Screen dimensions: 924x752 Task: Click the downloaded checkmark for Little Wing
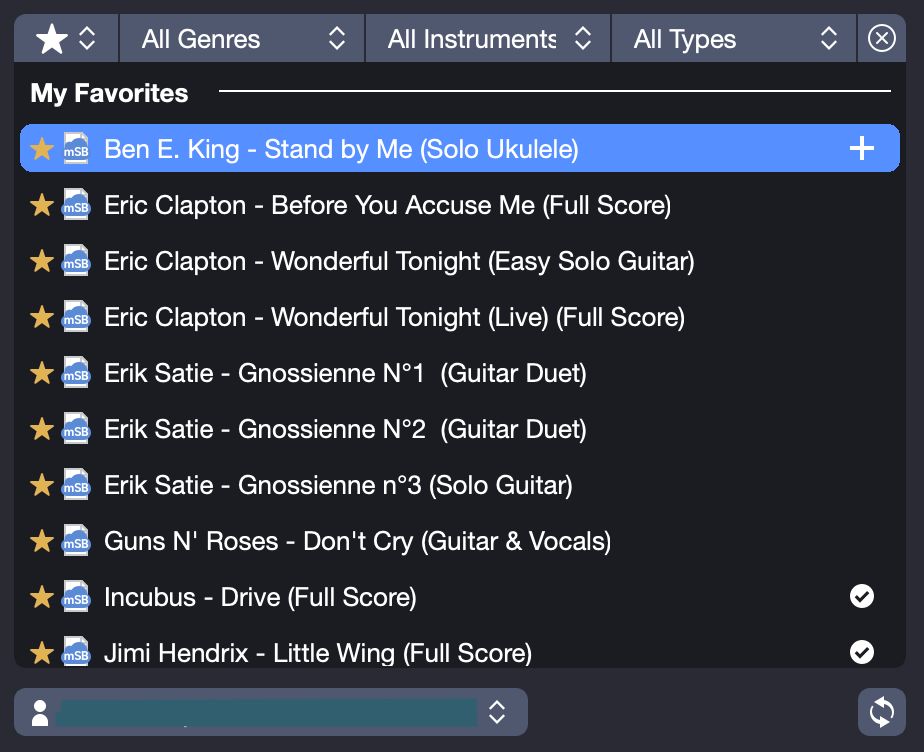click(862, 652)
